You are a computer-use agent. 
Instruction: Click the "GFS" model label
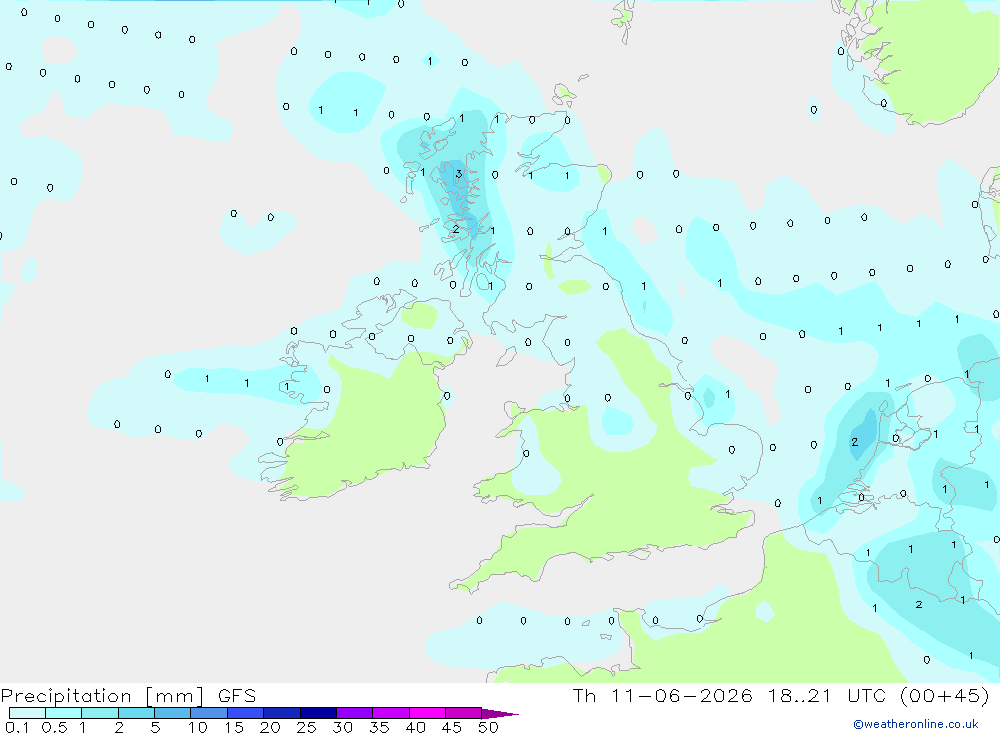coord(237,696)
